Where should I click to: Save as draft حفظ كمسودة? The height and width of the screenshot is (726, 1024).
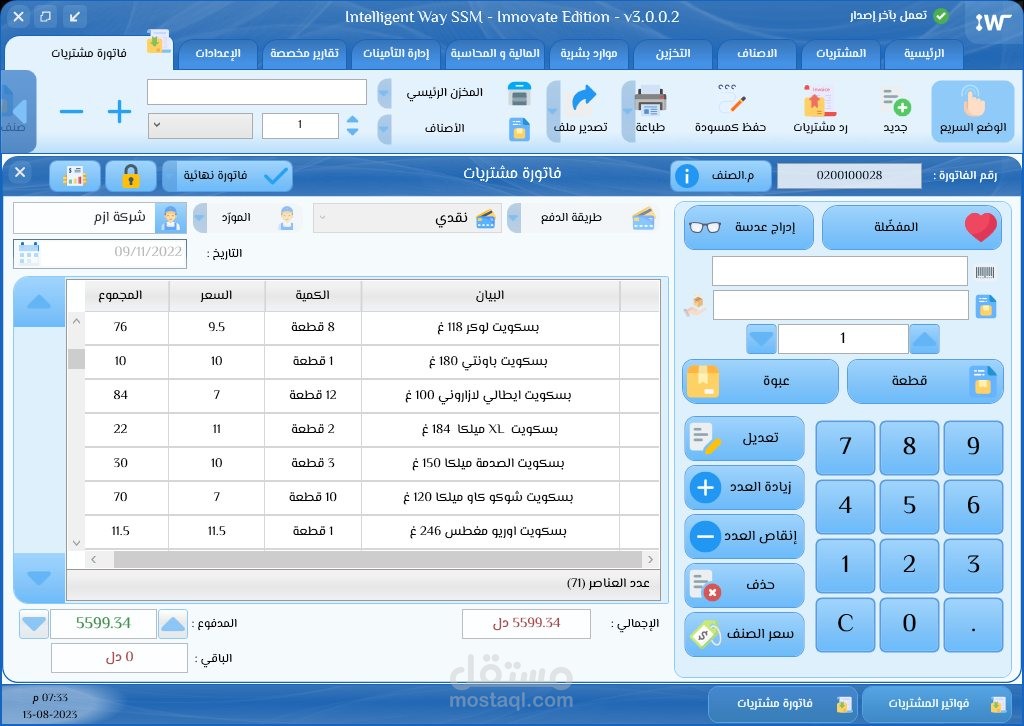click(x=730, y=111)
